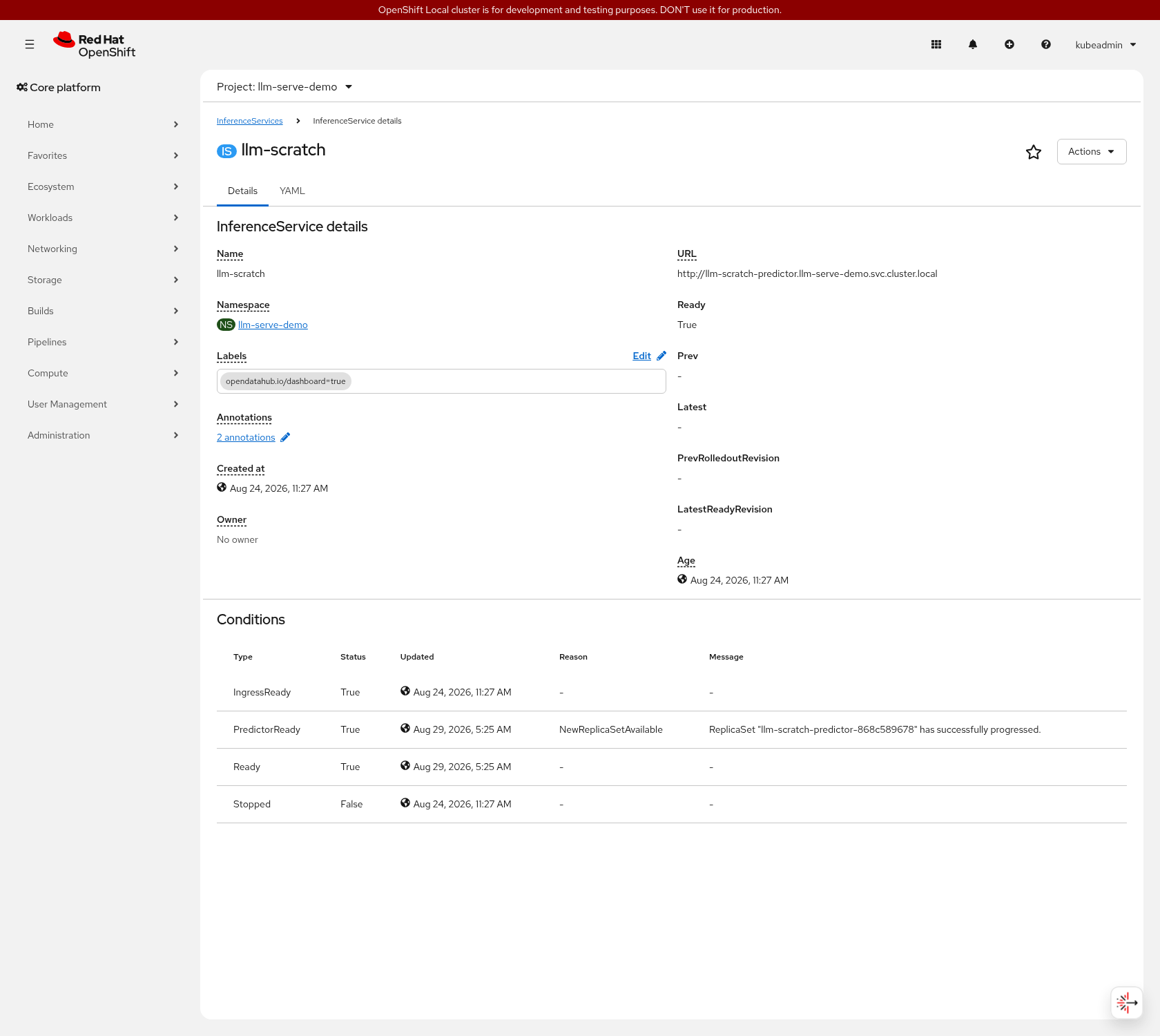The width and height of the screenshot is (1160, 1036).
Task: Click globe icon in IngressReady row
Action: coord(405,691)
